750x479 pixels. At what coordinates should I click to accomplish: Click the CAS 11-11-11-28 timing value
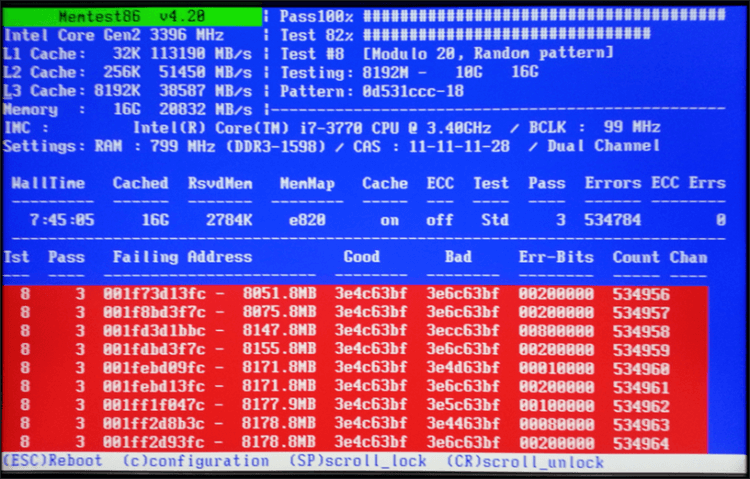click(x=431, y=146)
